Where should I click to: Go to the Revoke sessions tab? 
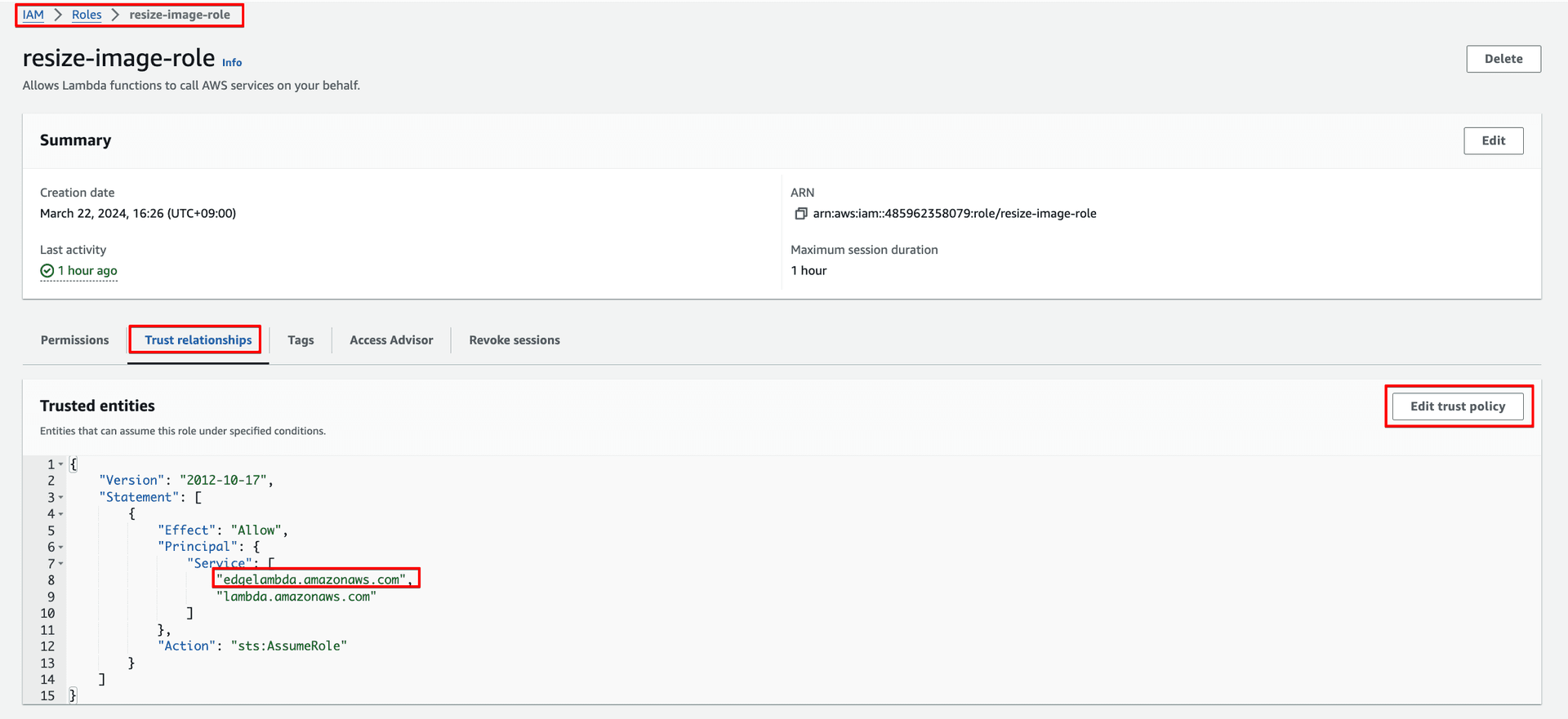coord(514,340)
